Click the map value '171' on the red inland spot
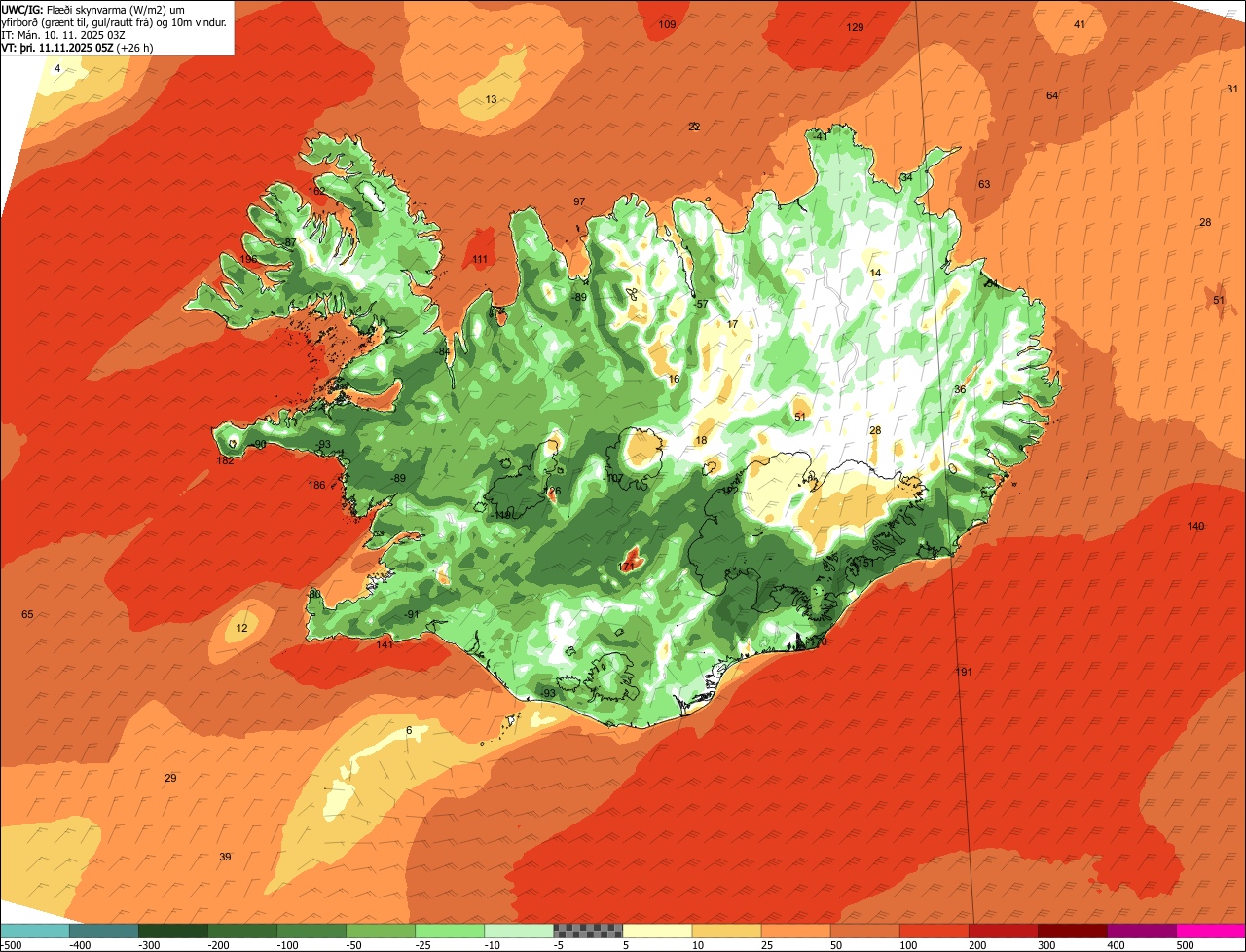Viewport: 1246px width, 952px height. 627,566
